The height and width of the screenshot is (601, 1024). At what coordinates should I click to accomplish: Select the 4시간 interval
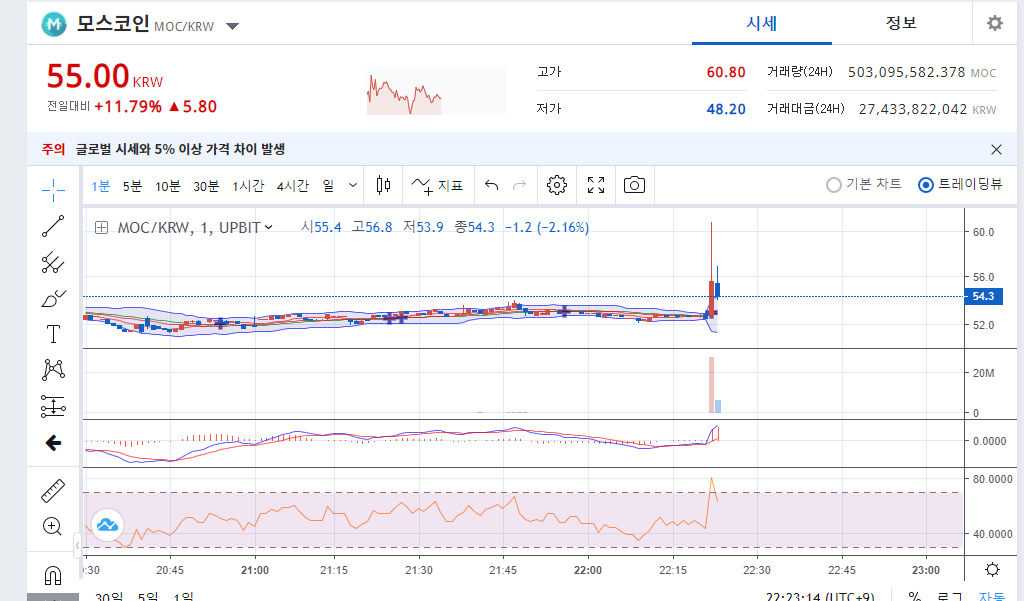292,186
